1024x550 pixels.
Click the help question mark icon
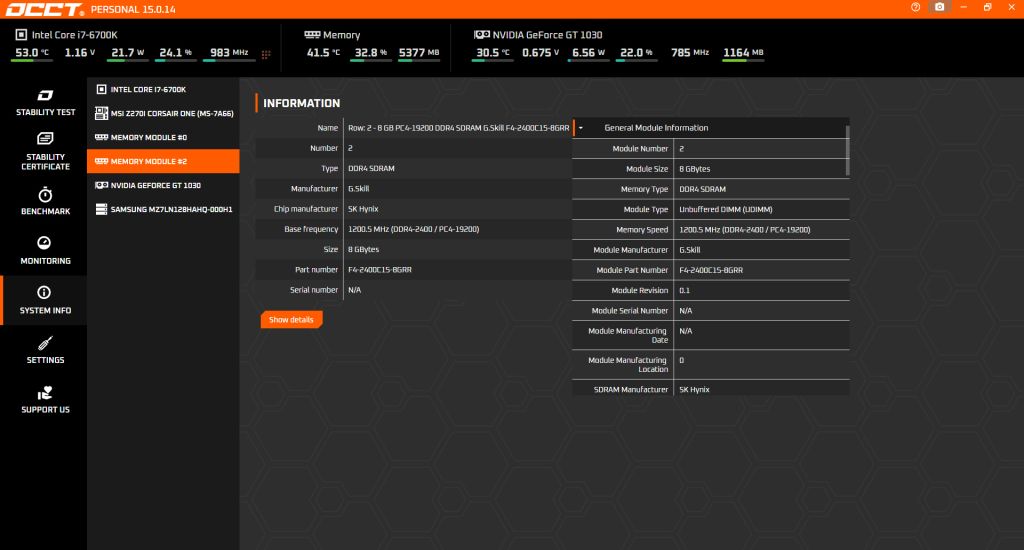click(916, 7)
